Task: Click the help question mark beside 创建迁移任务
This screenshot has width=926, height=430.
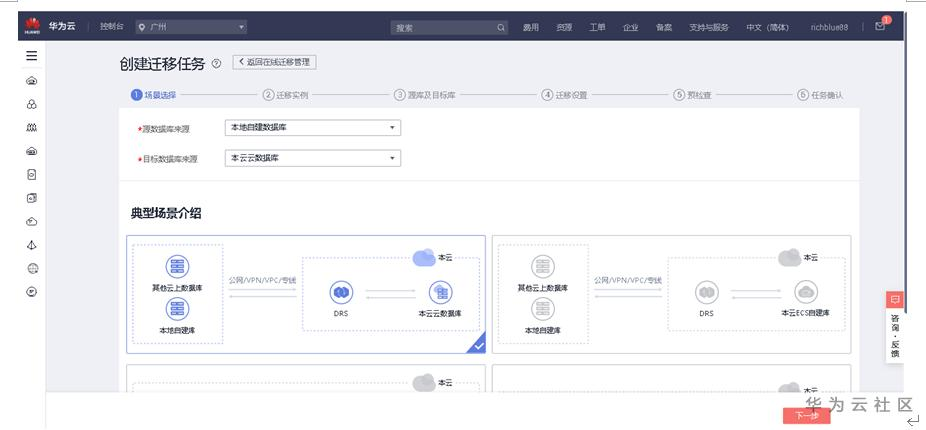Action: [x=216, y=64]
